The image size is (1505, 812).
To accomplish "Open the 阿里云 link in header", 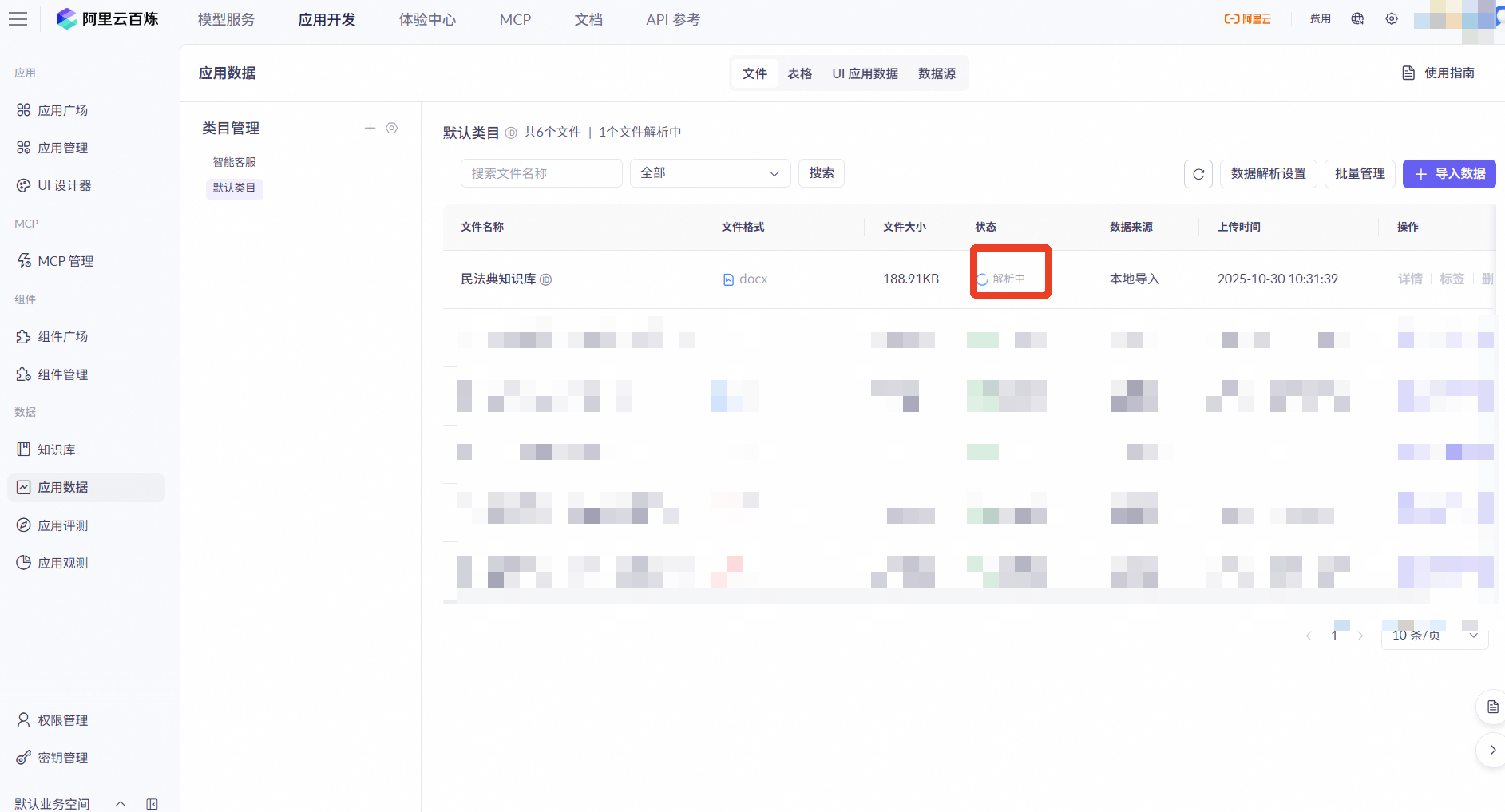I will tap(1247, 19).
